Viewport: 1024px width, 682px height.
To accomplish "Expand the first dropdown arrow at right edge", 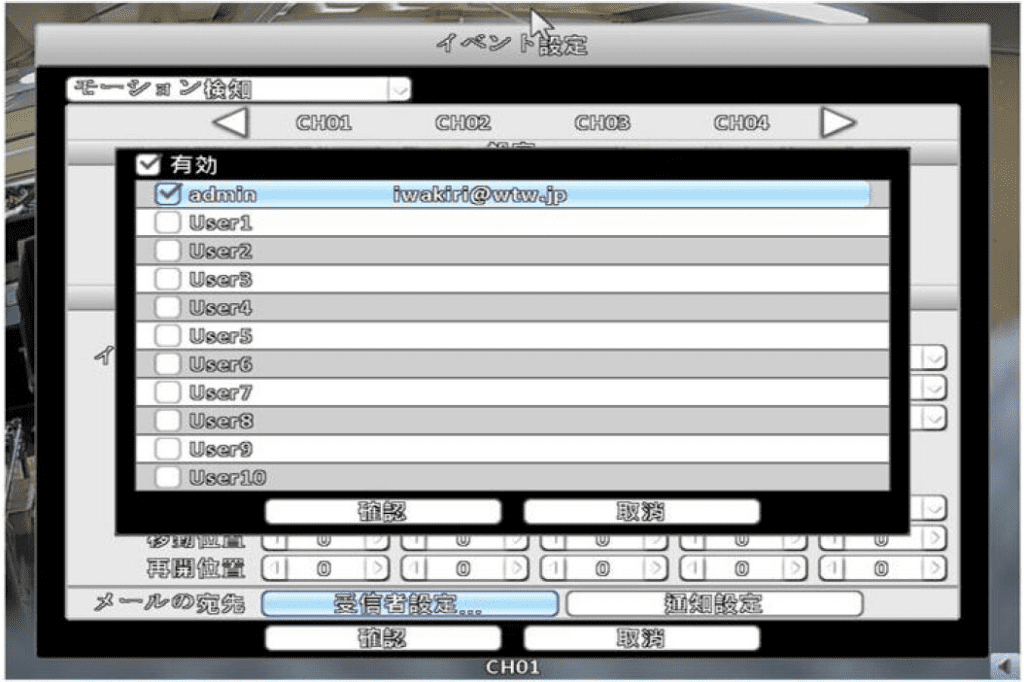I will (934, 358).
